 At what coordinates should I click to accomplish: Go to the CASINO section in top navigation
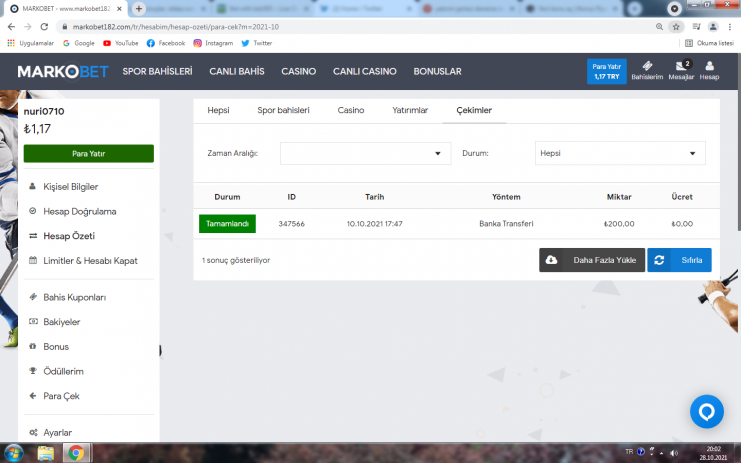299,71
